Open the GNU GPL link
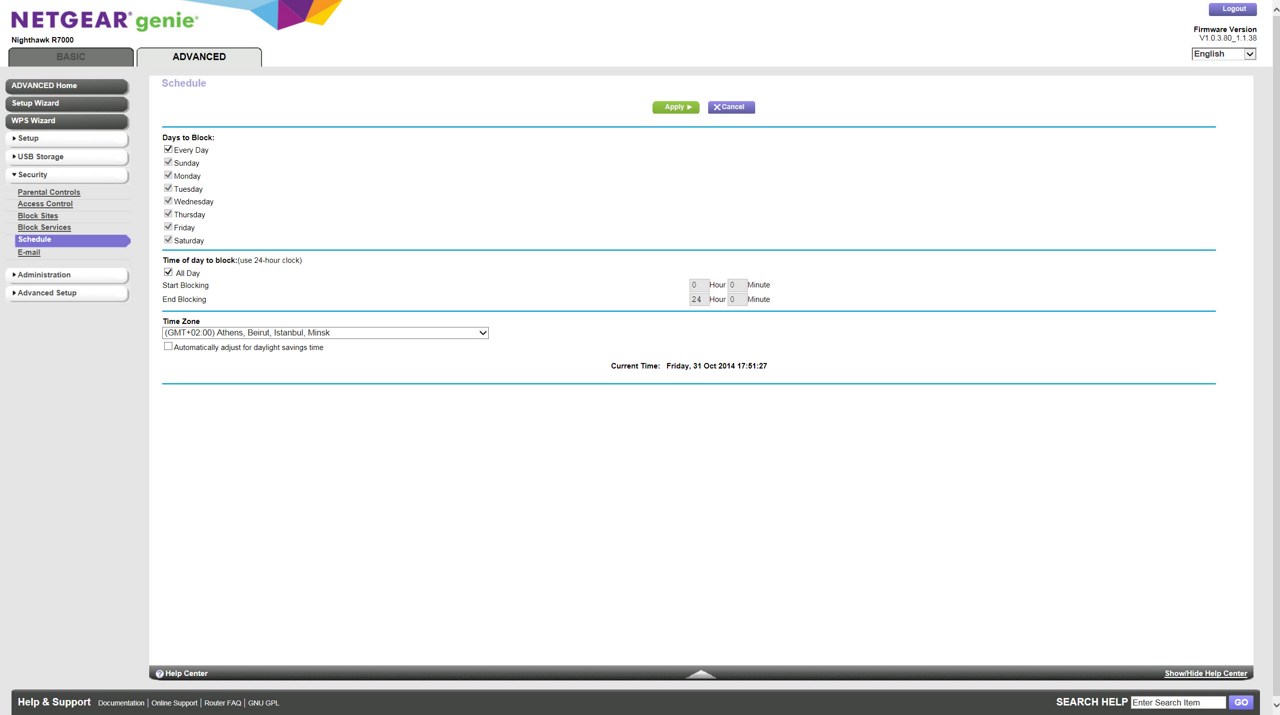The height and width of the screenshot is (715, 1280). point(264,703)
